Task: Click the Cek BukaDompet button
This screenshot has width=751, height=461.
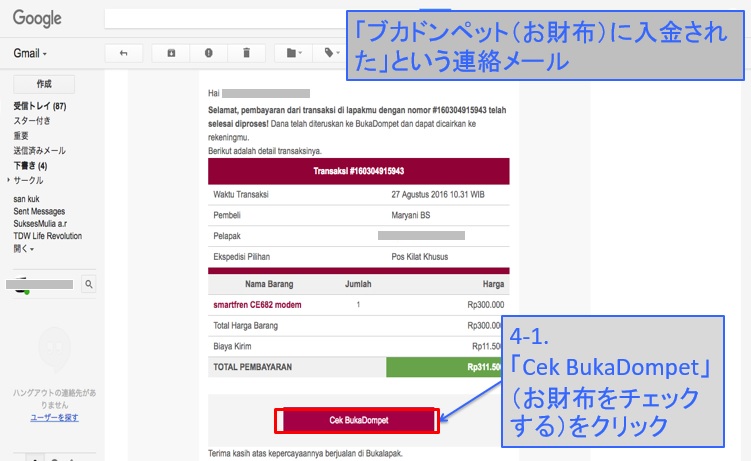Action: [x=358, y=420]
